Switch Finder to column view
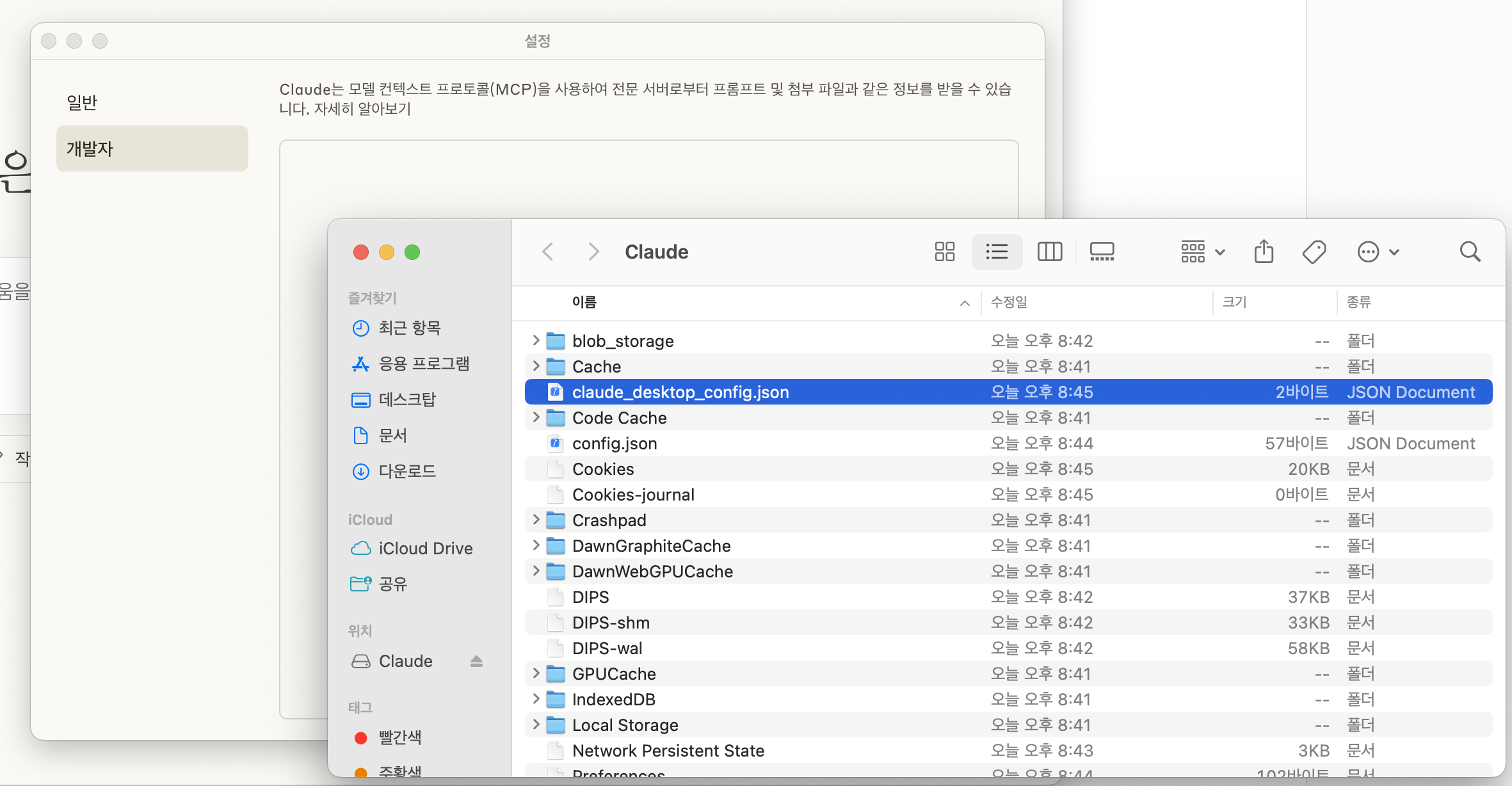 1049,252
